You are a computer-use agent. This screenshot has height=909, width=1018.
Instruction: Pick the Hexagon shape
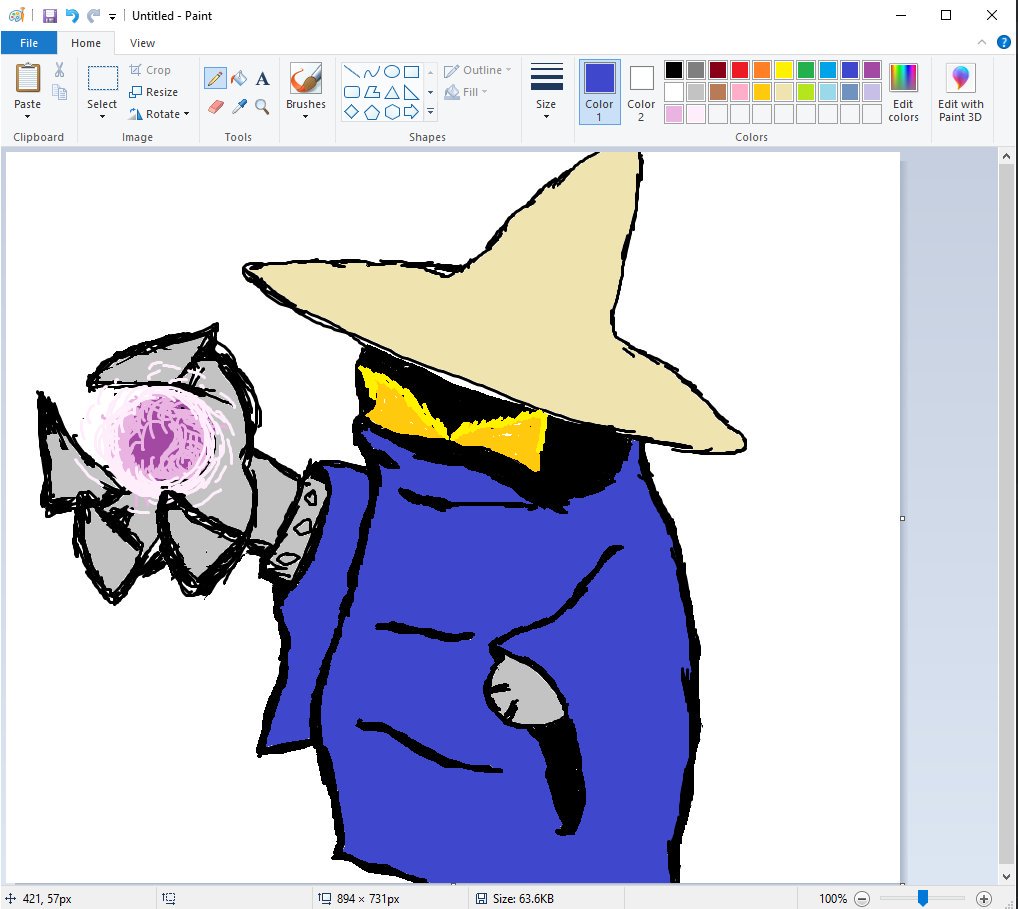tap(391, 112)
